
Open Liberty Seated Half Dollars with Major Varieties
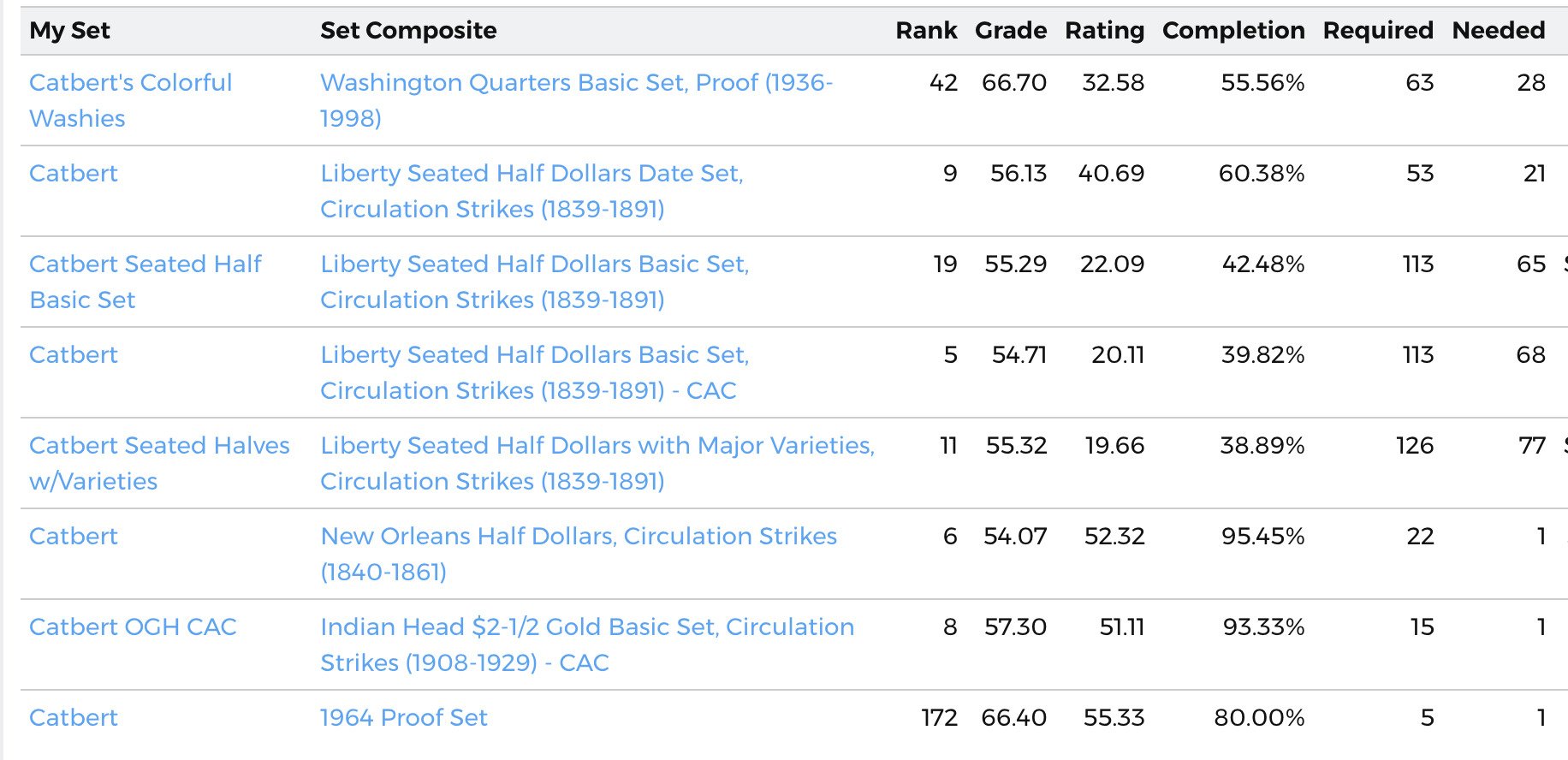click(x=597, y=463)
